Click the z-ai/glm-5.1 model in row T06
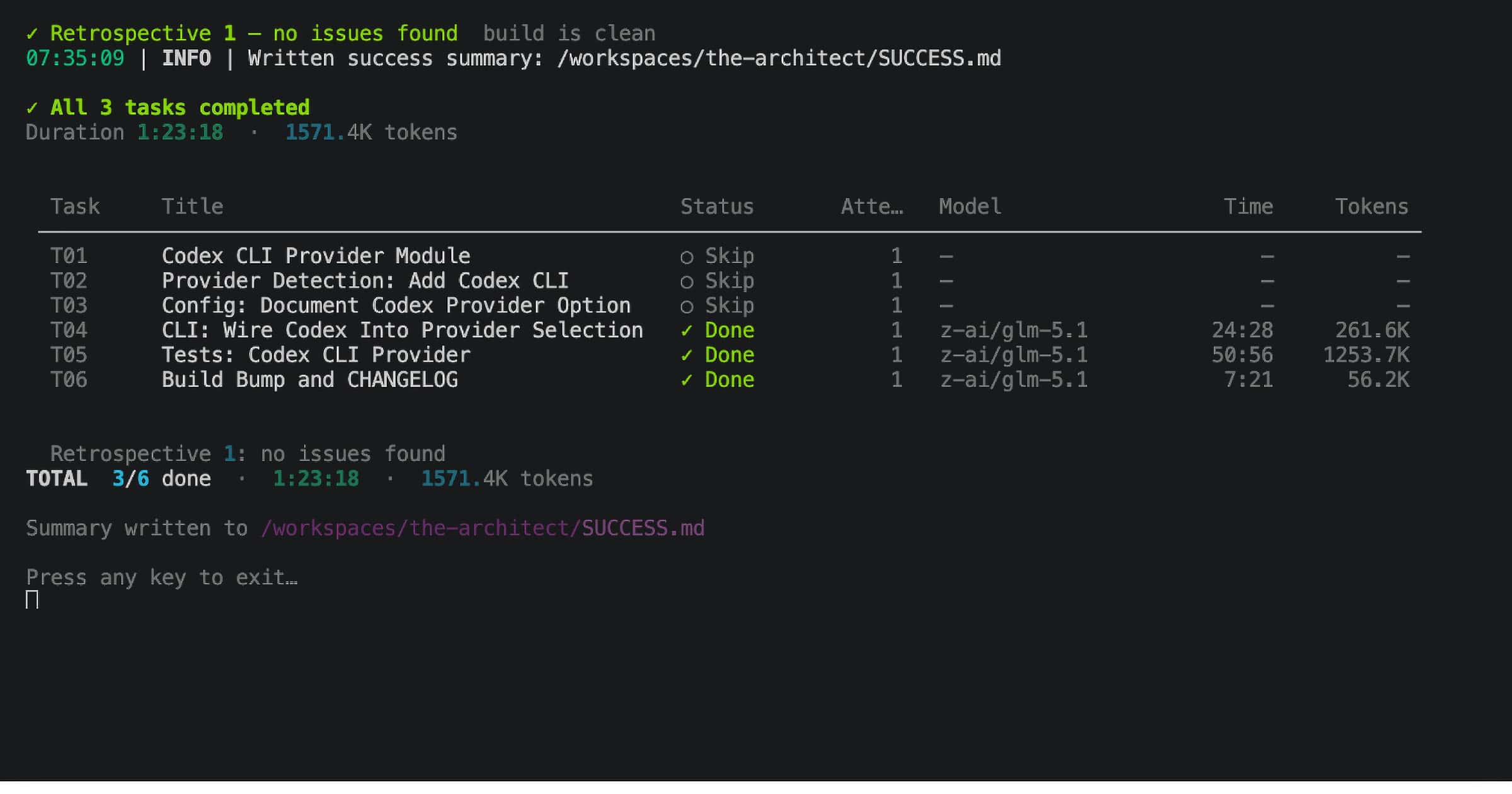Viewport: 1512px width, 794px height. click(1014, 380)
